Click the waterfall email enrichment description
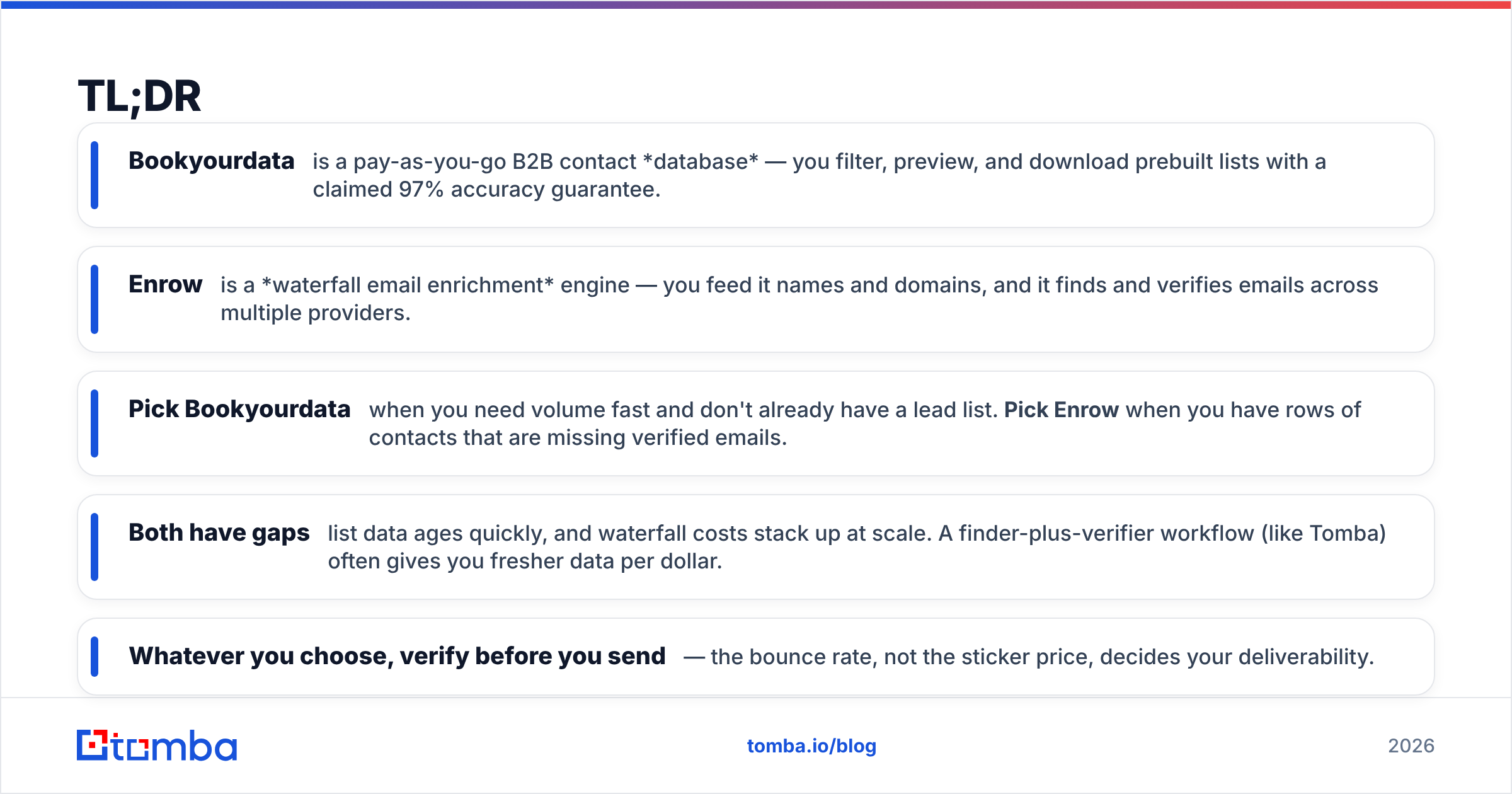Image resolution: width=1512 pixels, height=794 pixels. coord(799,299)
